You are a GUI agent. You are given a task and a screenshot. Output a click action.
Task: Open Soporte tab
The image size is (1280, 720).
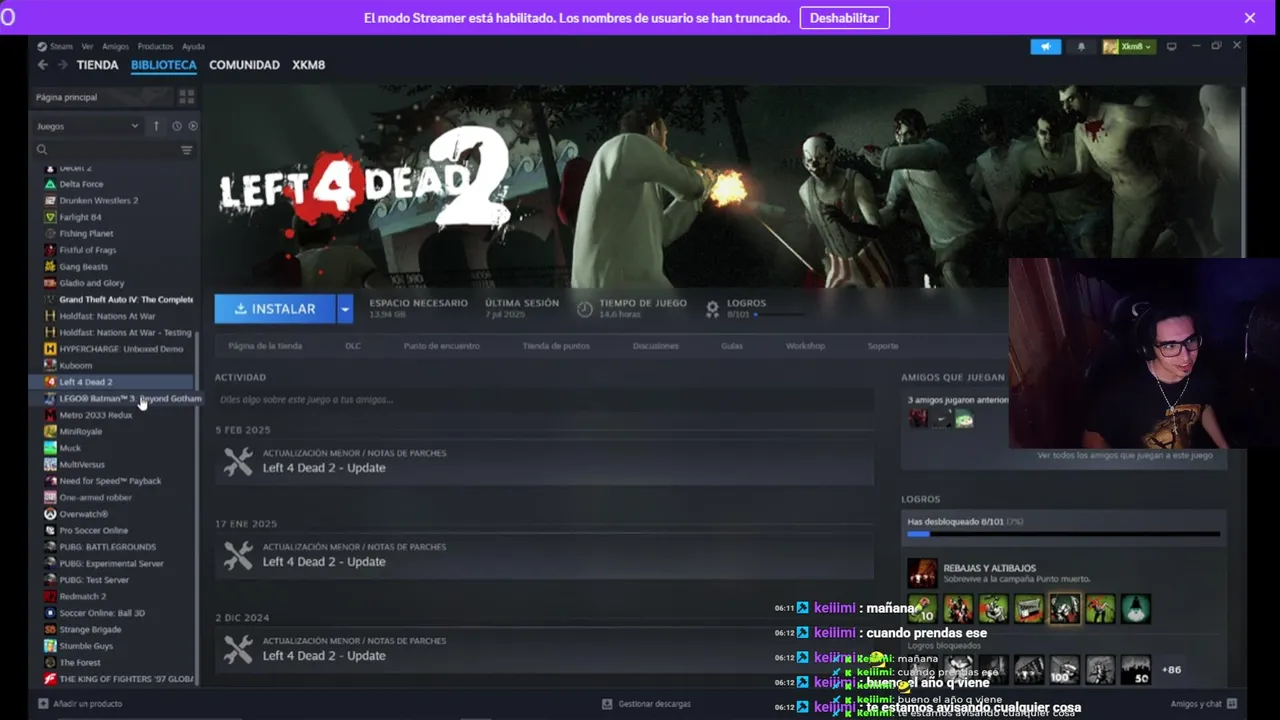(x=883, y=346)
